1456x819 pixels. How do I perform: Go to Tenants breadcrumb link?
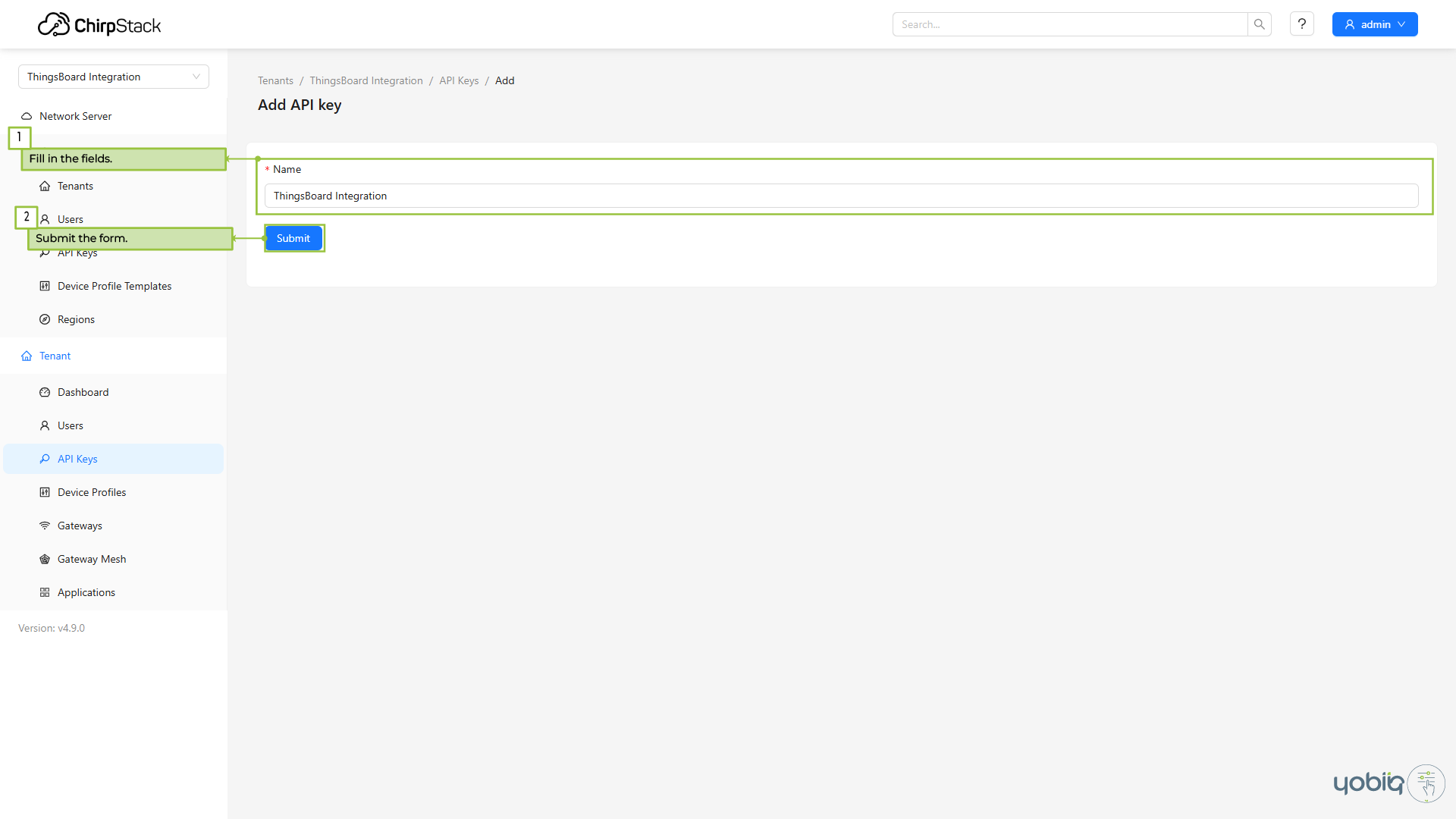click(x=275, y=80)
